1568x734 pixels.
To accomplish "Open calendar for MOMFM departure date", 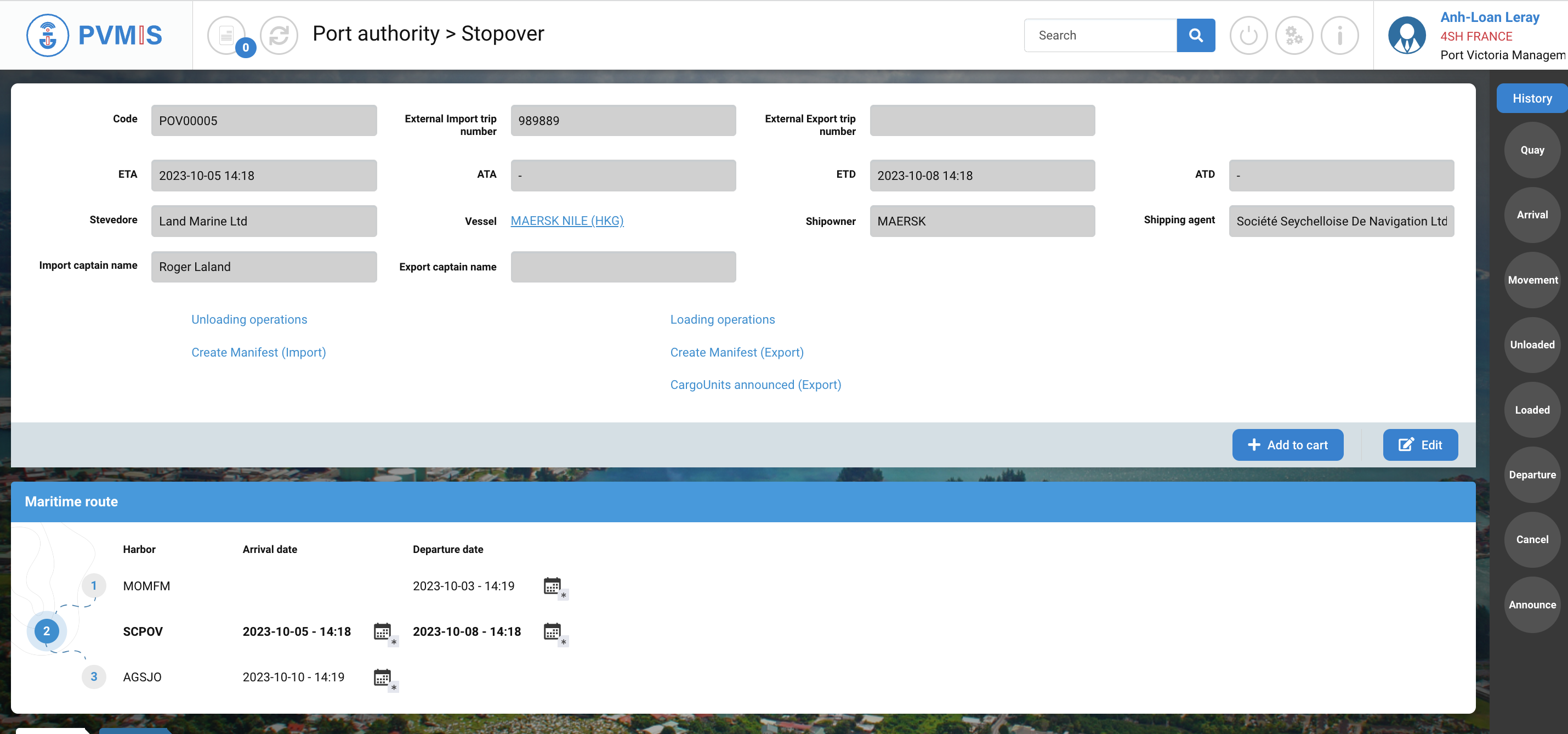I will coord(553,586).
